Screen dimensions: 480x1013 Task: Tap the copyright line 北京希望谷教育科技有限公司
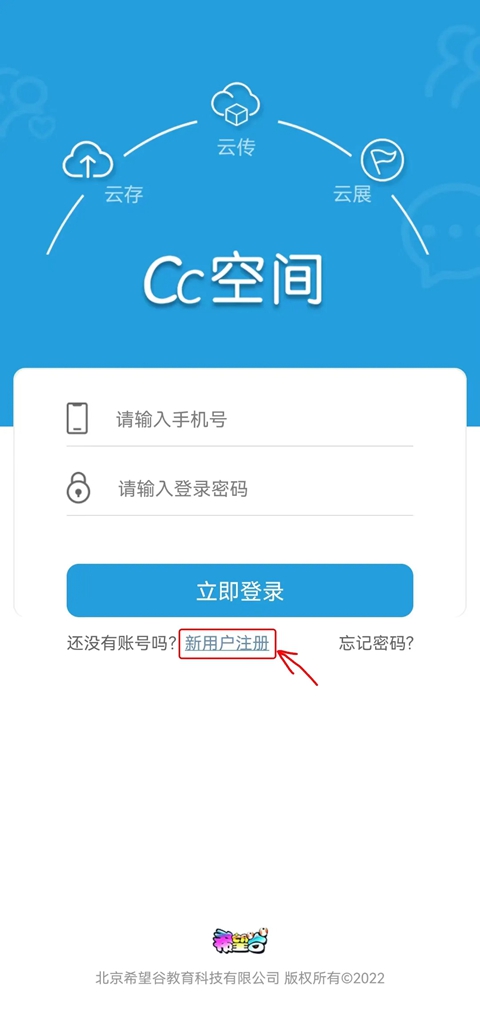(x=187, y=978)
